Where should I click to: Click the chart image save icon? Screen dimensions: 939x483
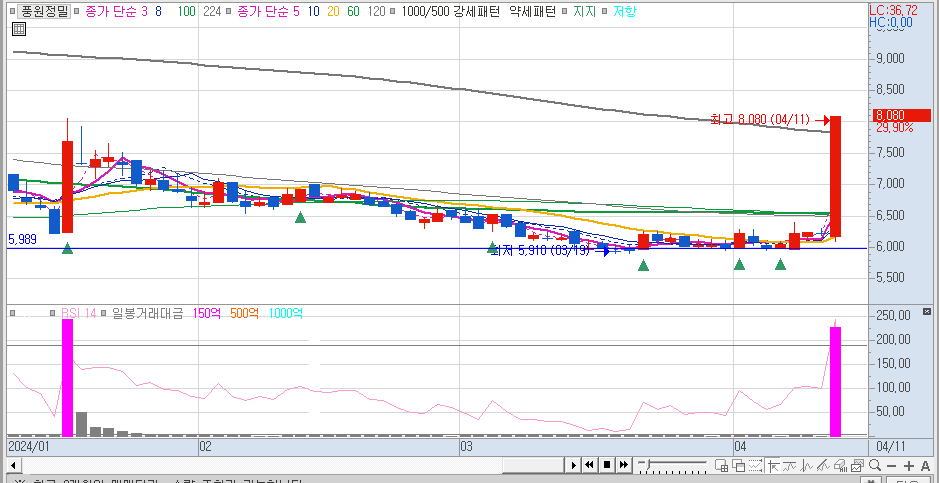857,465
